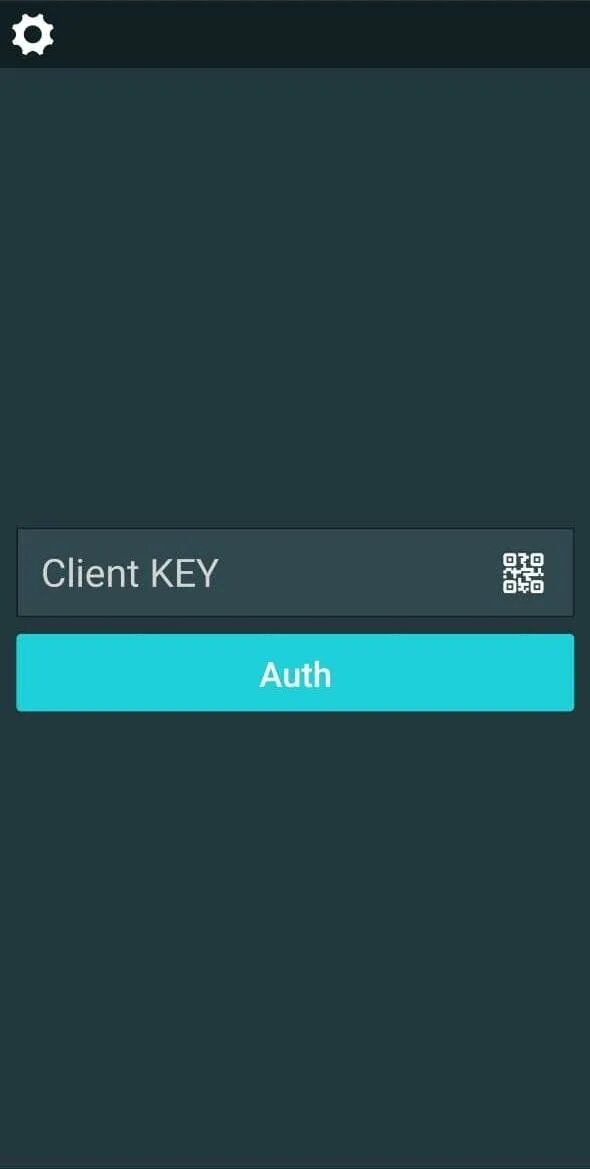Select the Client KEY placeholder text
The height and width of the screenshot is (1169, 590).
point(130,573)
